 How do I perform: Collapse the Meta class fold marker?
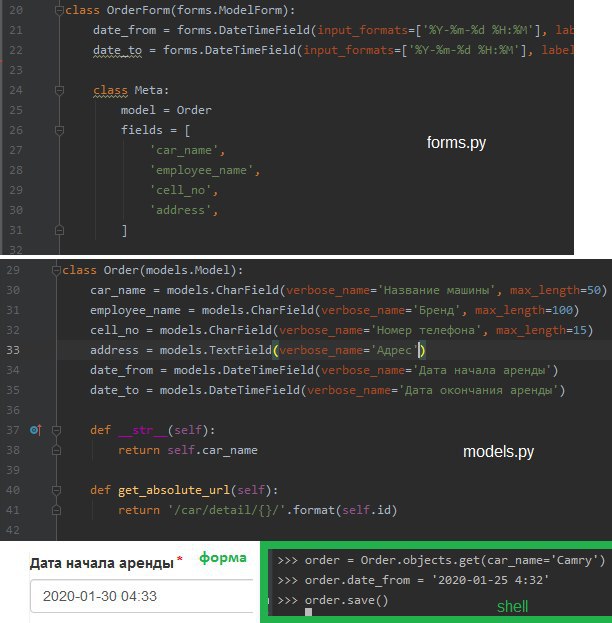pyautogui.click(x=59, y=90)
